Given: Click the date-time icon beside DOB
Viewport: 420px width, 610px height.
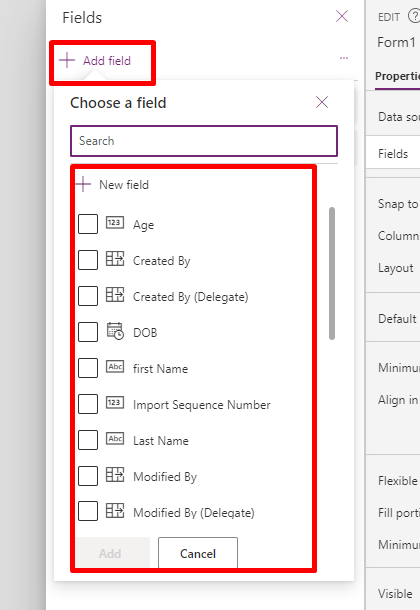Looking at the screenshot, I should click(115, 331).
